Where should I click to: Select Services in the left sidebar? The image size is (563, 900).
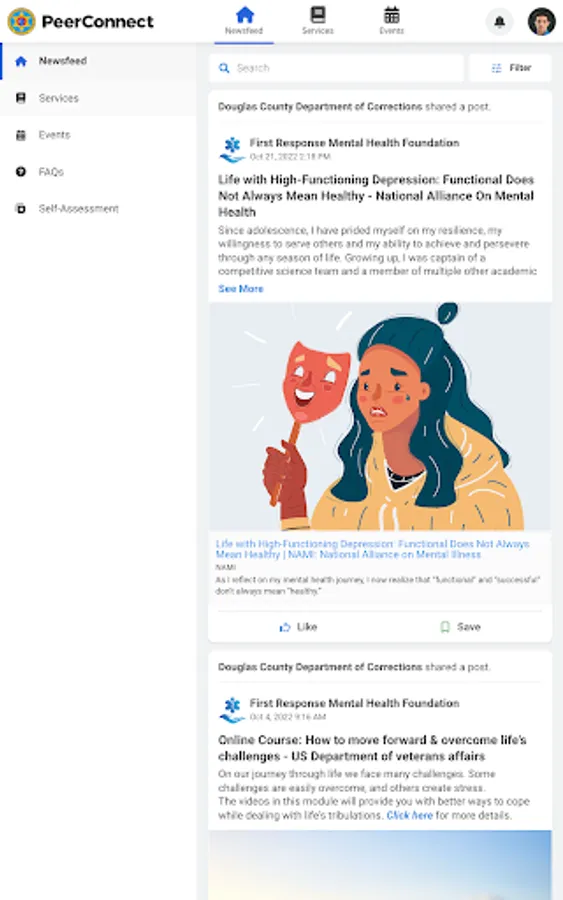(x=98, y=98)
